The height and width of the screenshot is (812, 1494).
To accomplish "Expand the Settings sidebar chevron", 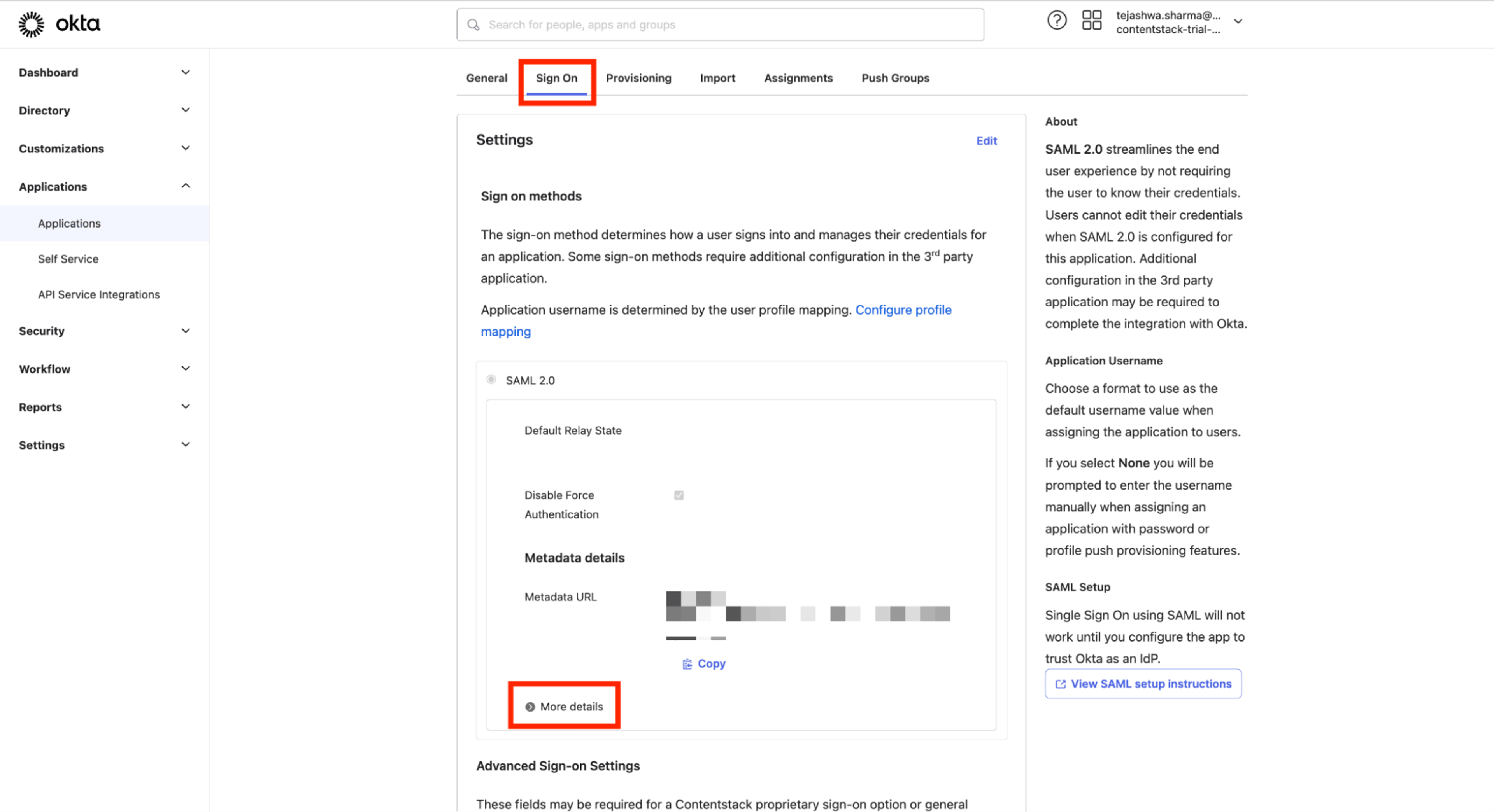I will [186, 444].
